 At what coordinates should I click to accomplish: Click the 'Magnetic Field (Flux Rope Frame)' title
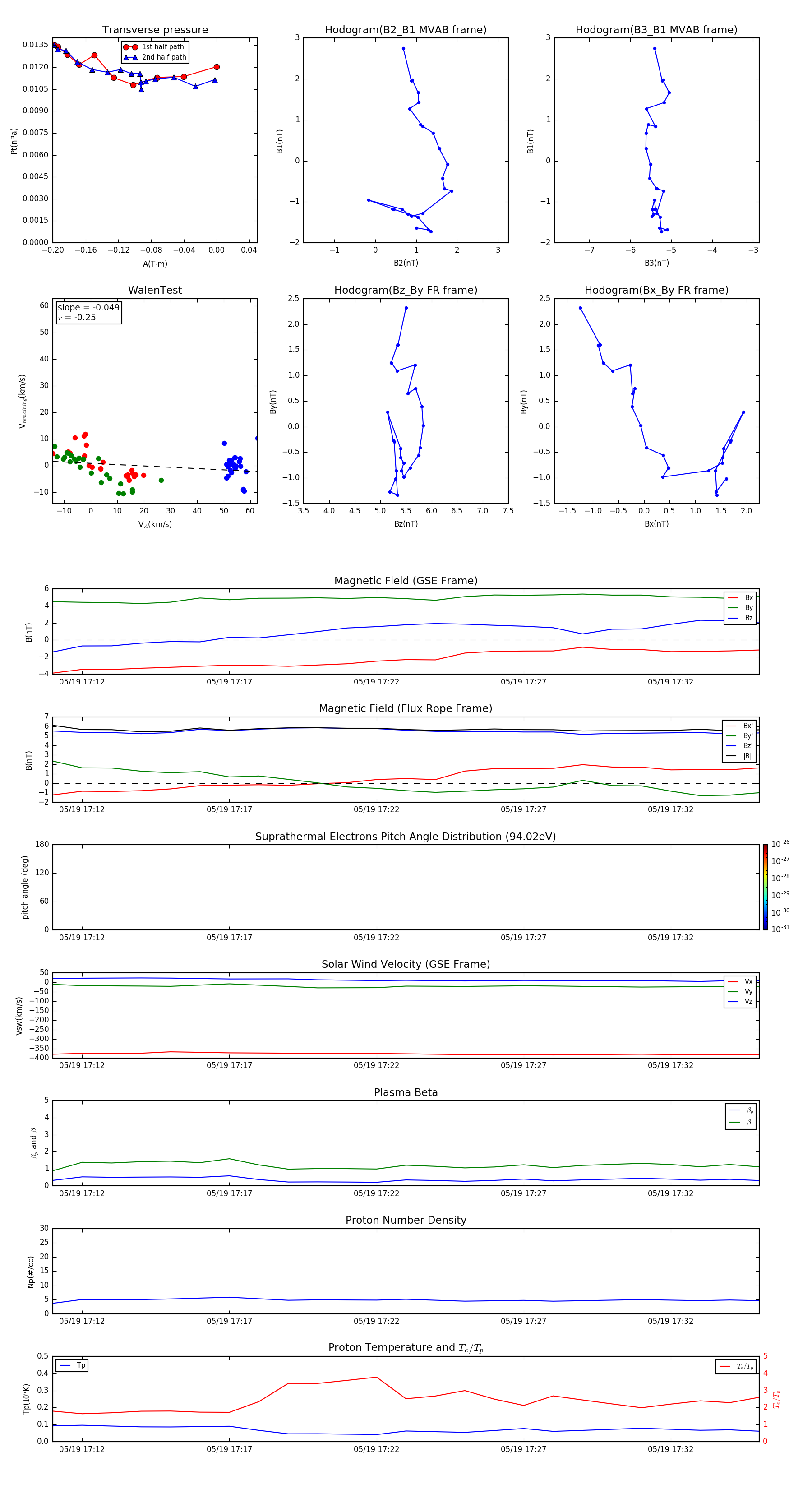[x=406, y=709]
